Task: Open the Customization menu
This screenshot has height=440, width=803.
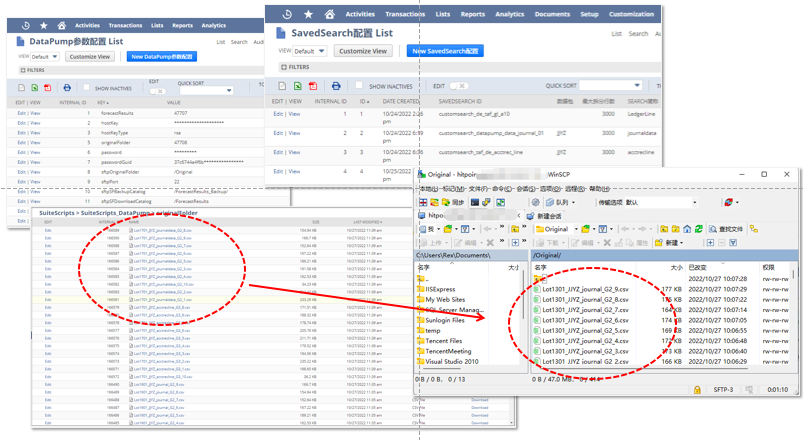Action: click(631, 14)
